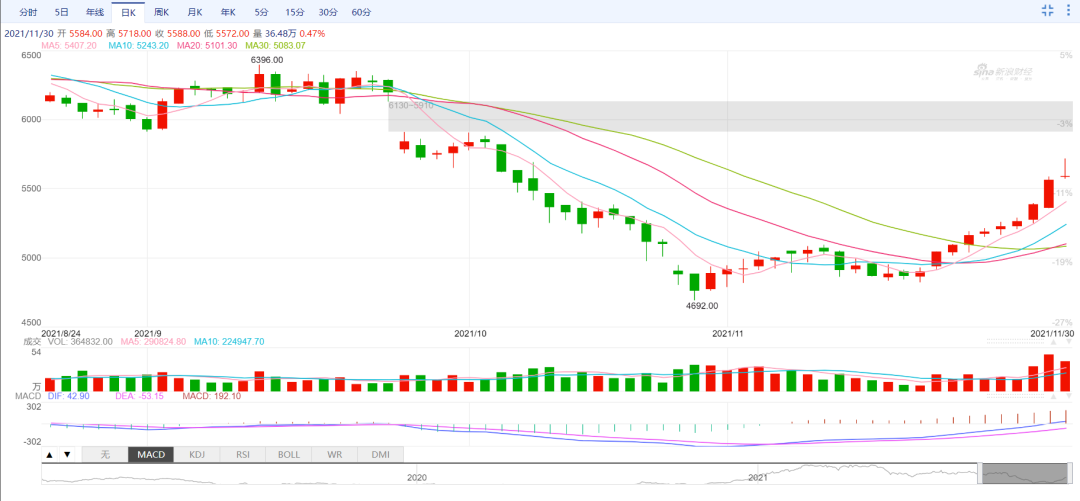Click the down arrow indicator button

pos(67,454)
